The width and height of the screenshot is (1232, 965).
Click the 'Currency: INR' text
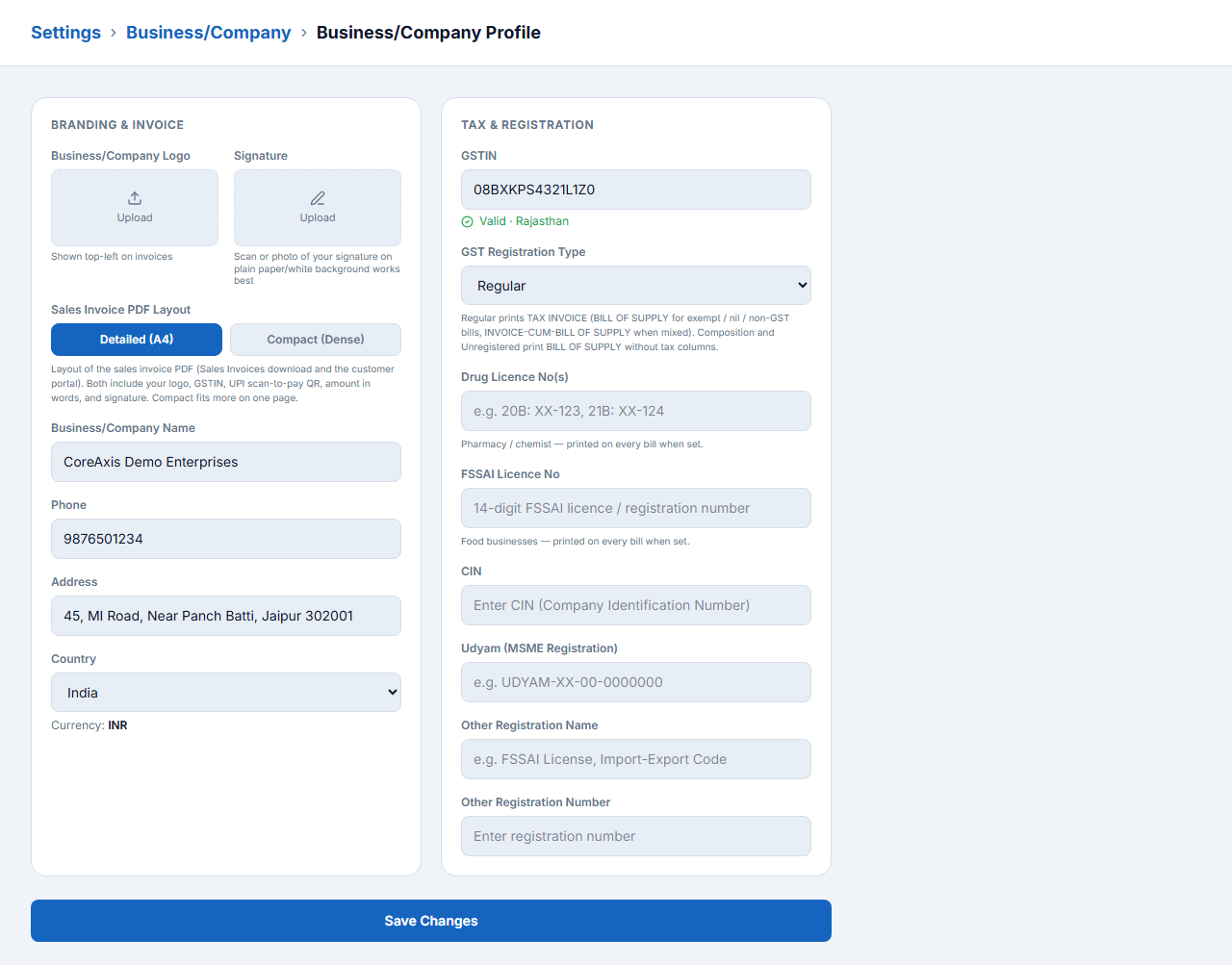[90, 725]
